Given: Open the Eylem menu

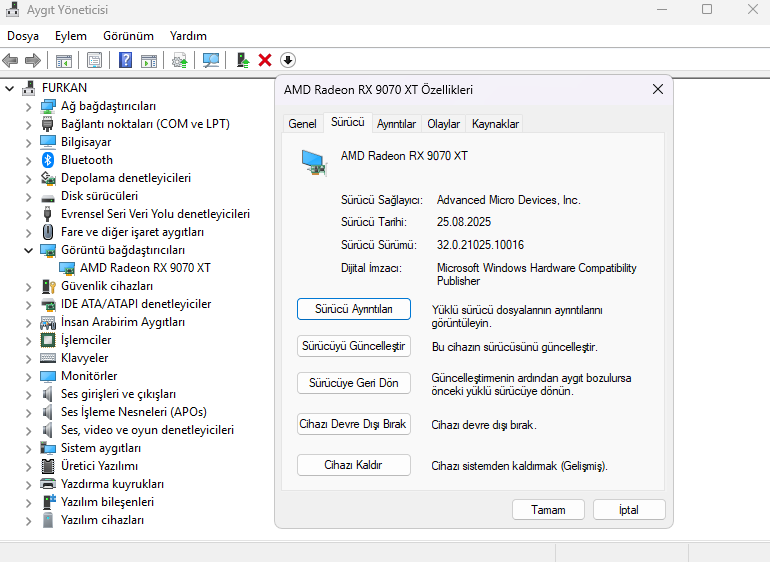Looking at the screenshot, I should (x=71, y=36).
